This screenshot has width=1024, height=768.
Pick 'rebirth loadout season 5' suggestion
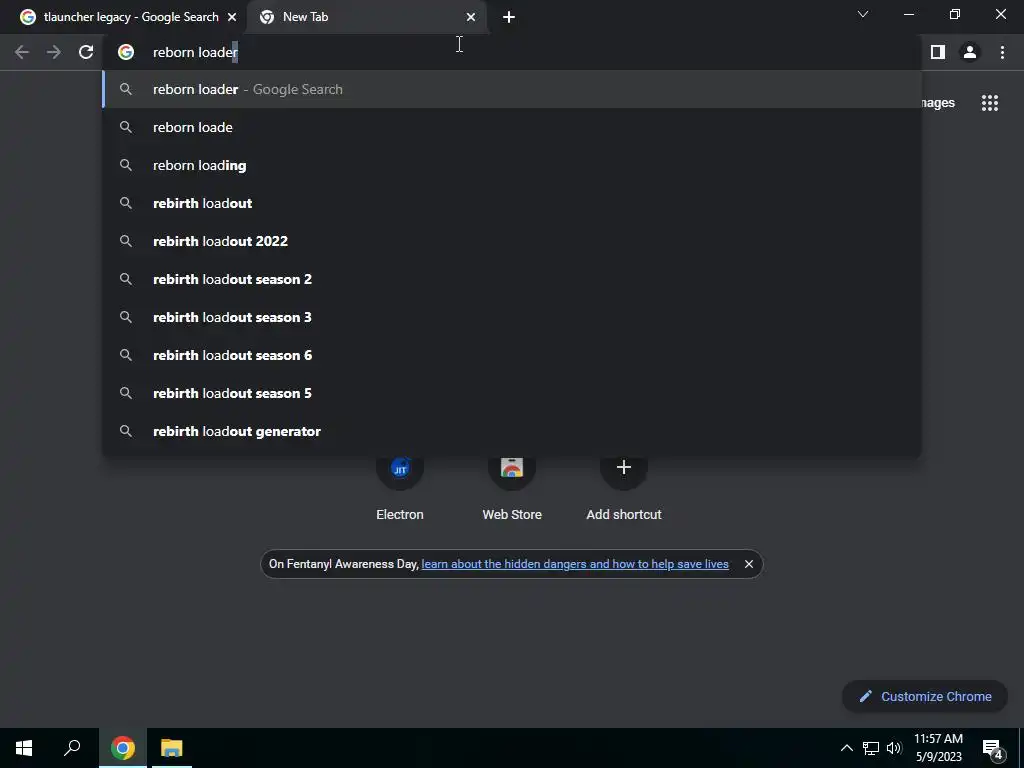(512, 393)
